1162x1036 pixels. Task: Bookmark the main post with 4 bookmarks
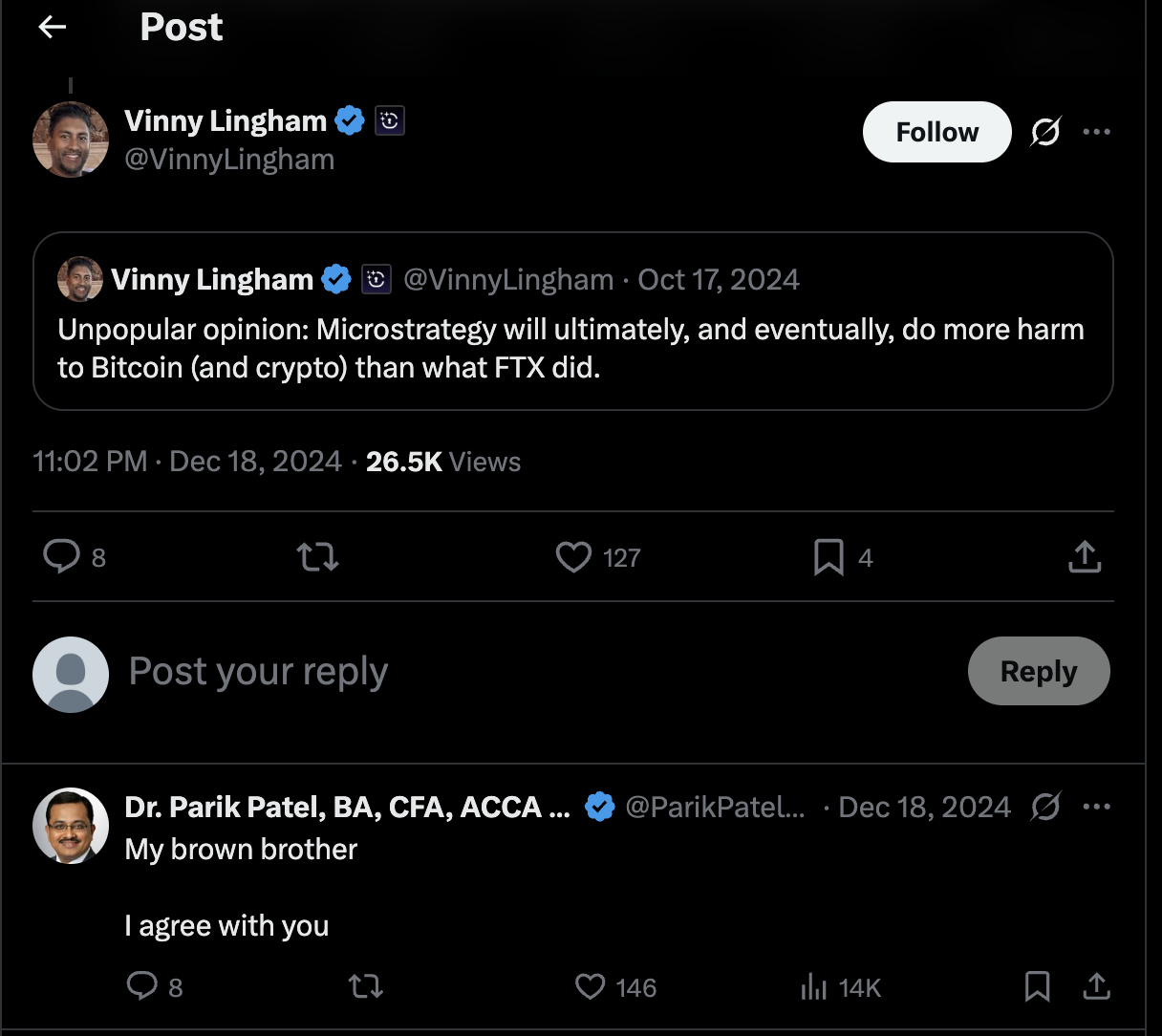(828, 557)
